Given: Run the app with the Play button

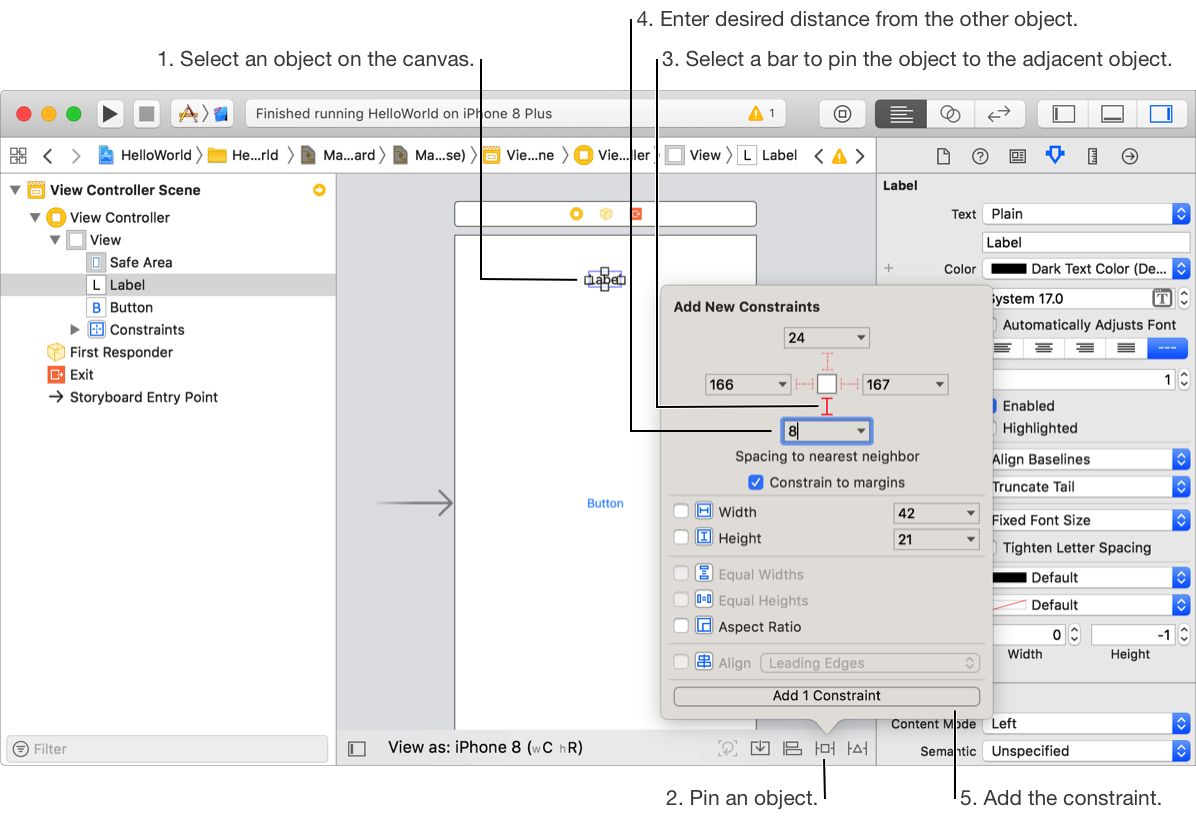Looking at the screenshot, I should (x=110, y=114).
